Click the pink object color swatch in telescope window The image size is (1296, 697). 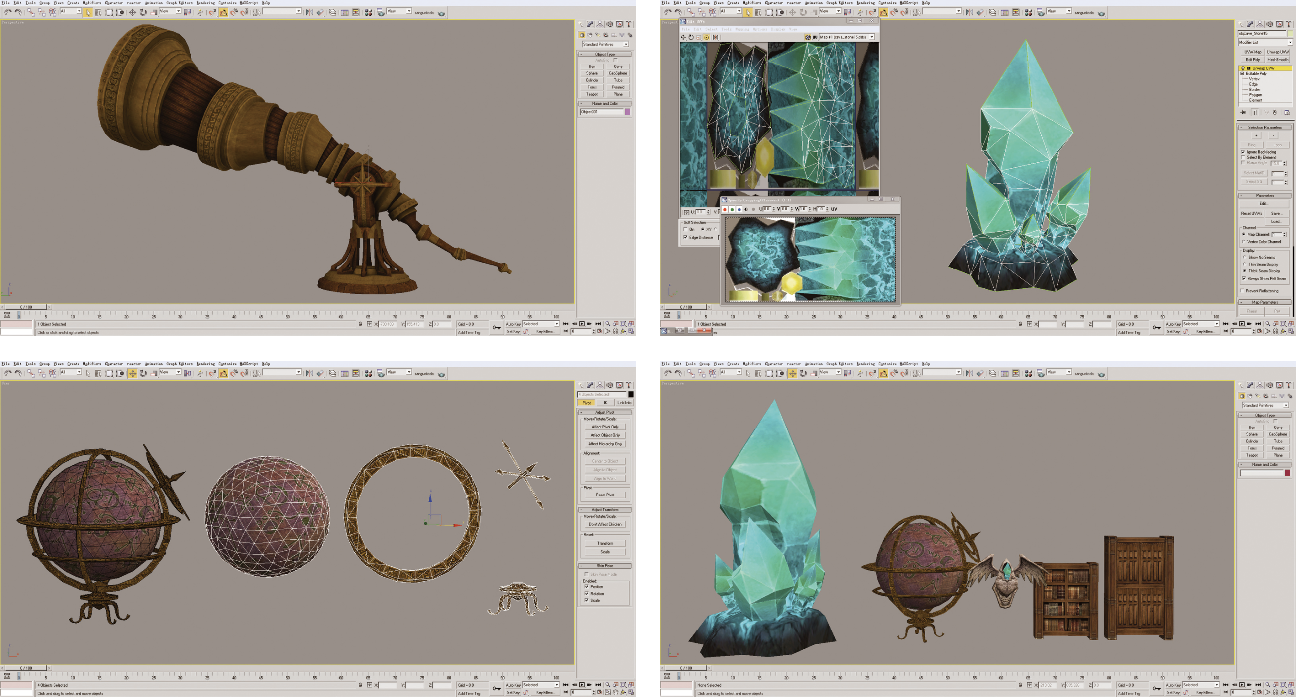627,112
